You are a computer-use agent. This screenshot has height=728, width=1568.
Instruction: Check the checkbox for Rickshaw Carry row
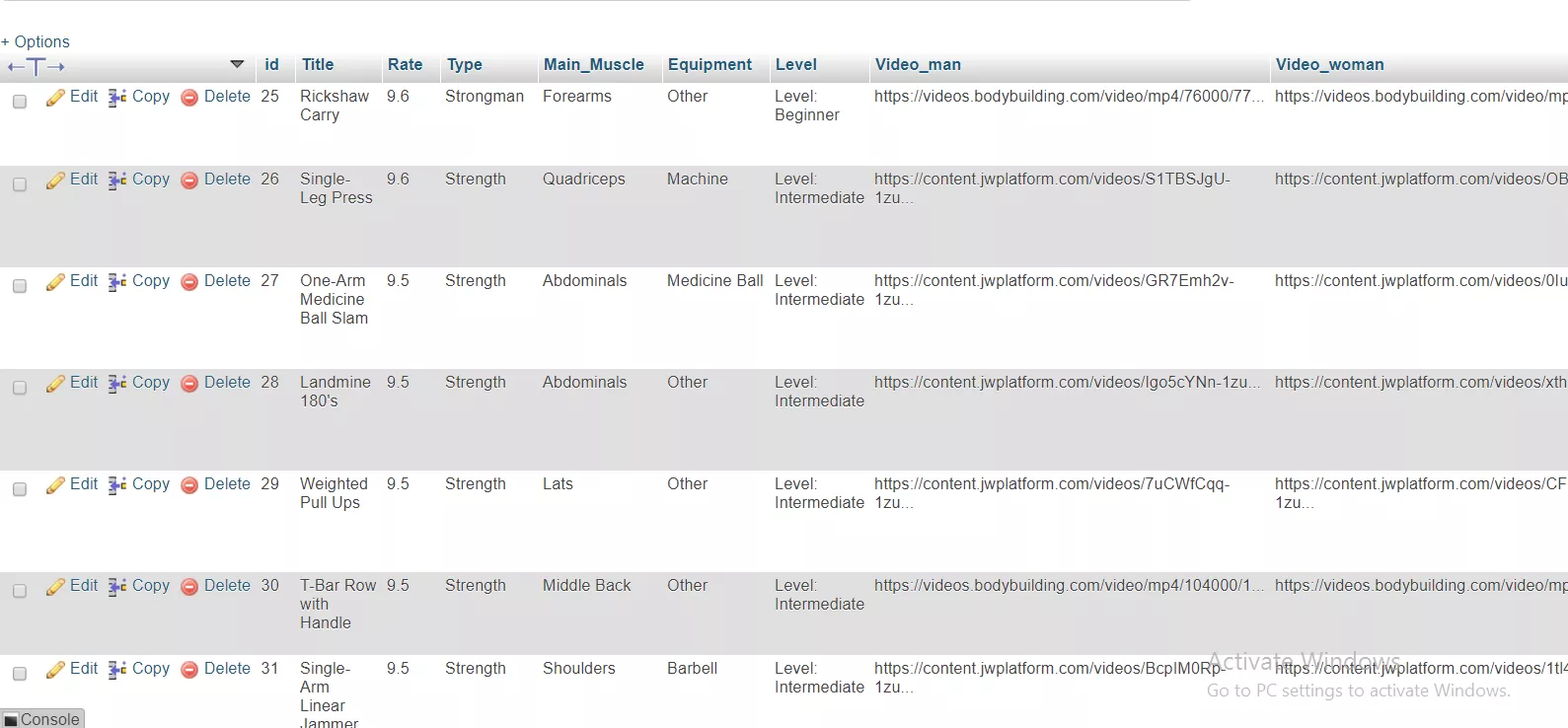tap(20, 102)
